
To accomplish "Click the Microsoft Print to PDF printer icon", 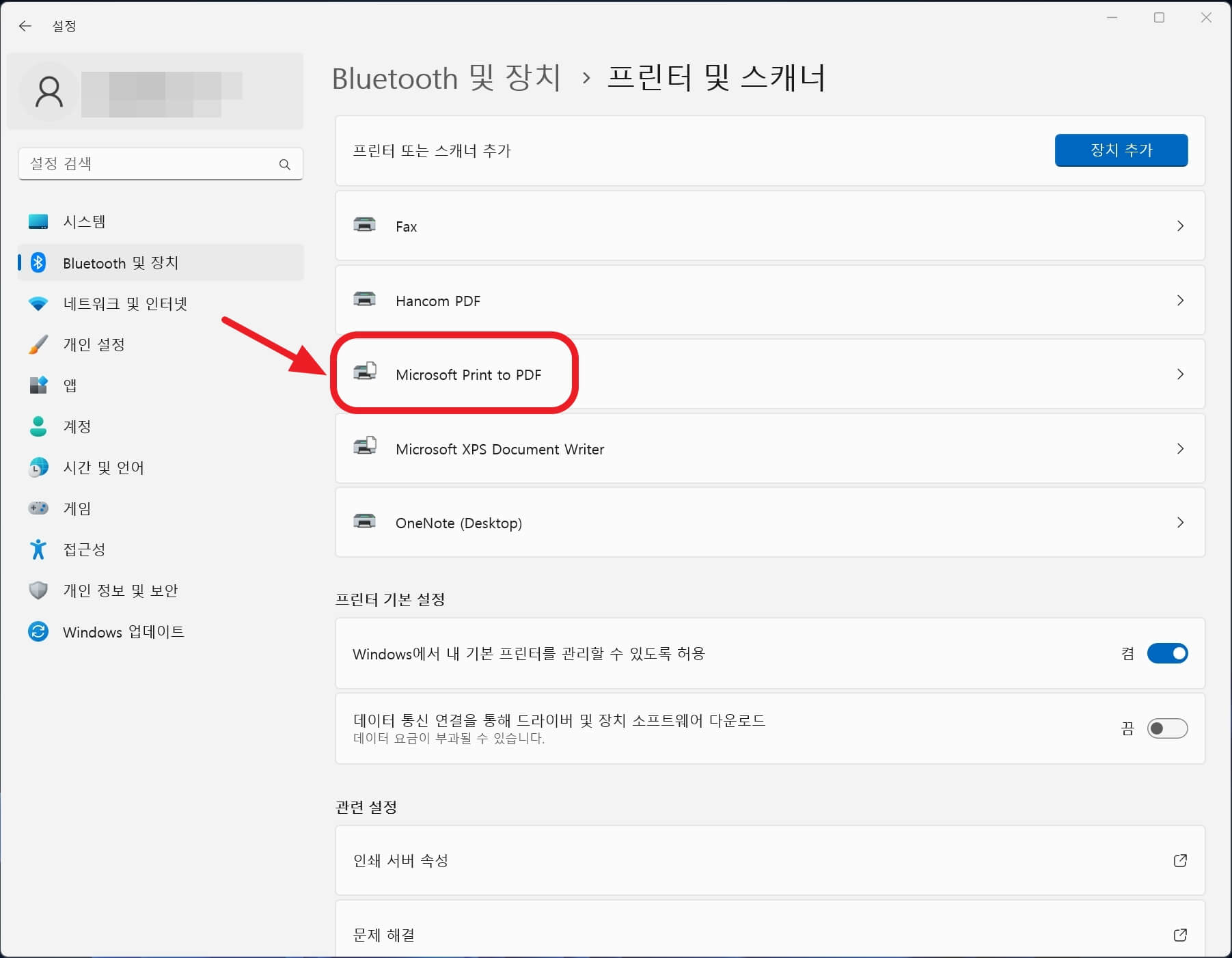I will point(365,371).
